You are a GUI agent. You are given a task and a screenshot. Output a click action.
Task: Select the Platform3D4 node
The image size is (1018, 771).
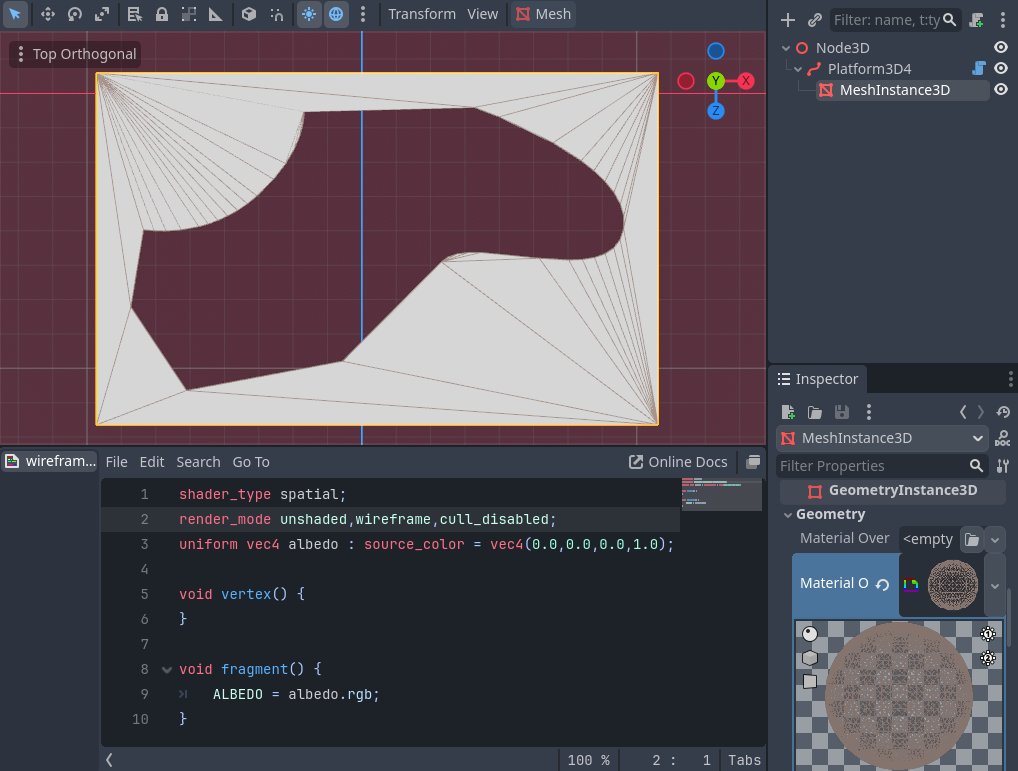[869, 69]
